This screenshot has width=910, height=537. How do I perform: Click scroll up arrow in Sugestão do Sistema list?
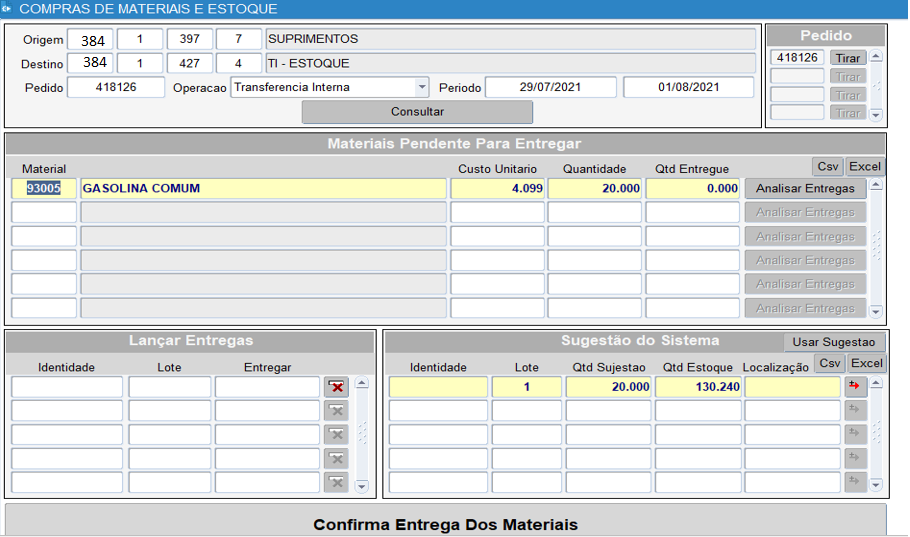(x=876, y=383)
